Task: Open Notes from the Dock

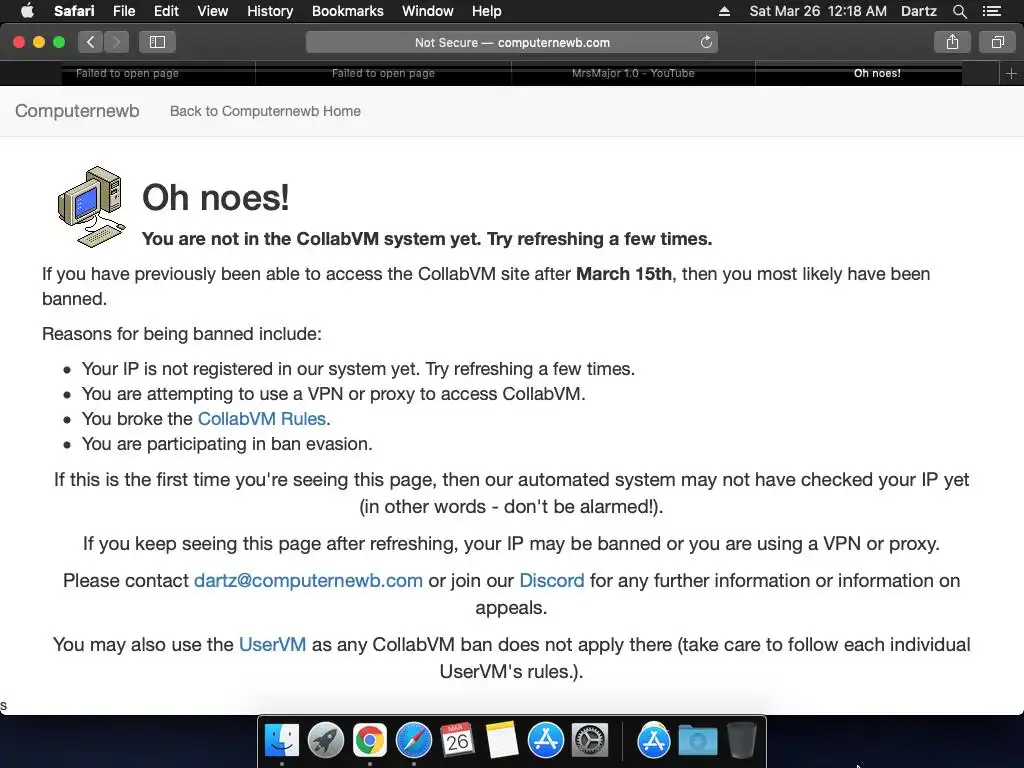Action: click(x=502, y=741)
